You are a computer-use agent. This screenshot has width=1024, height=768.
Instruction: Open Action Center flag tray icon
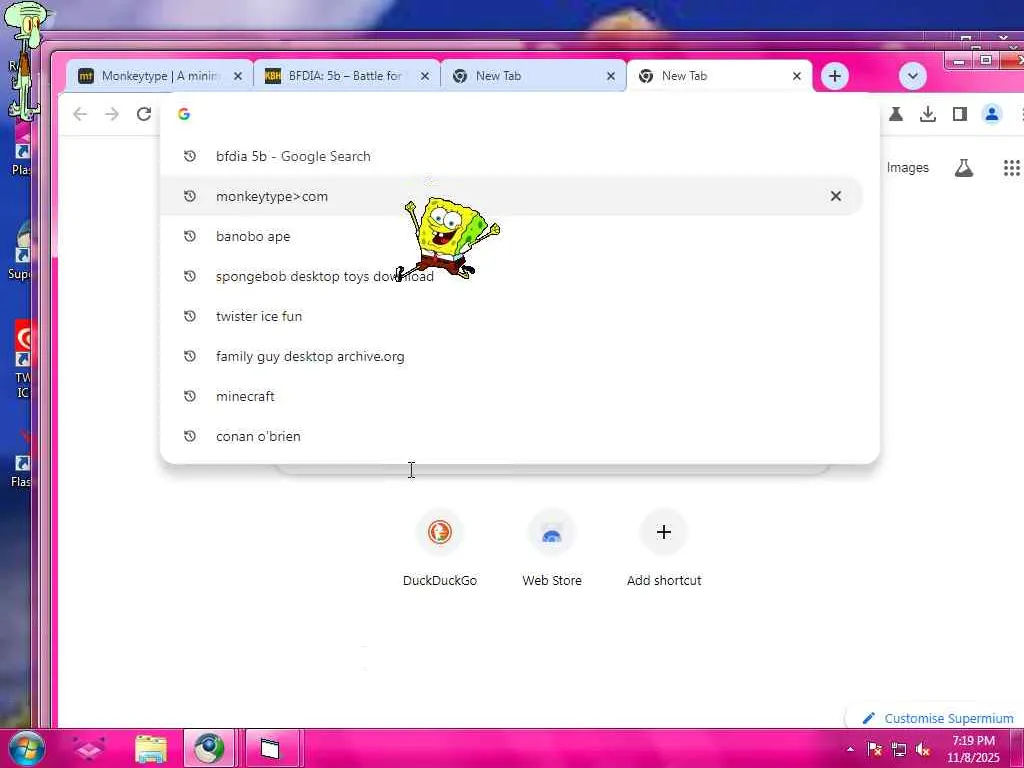point(874,749)
